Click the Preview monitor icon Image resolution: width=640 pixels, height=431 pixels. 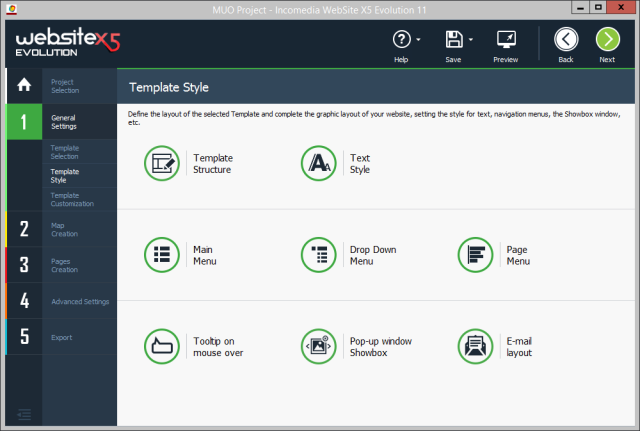point(506,40)
